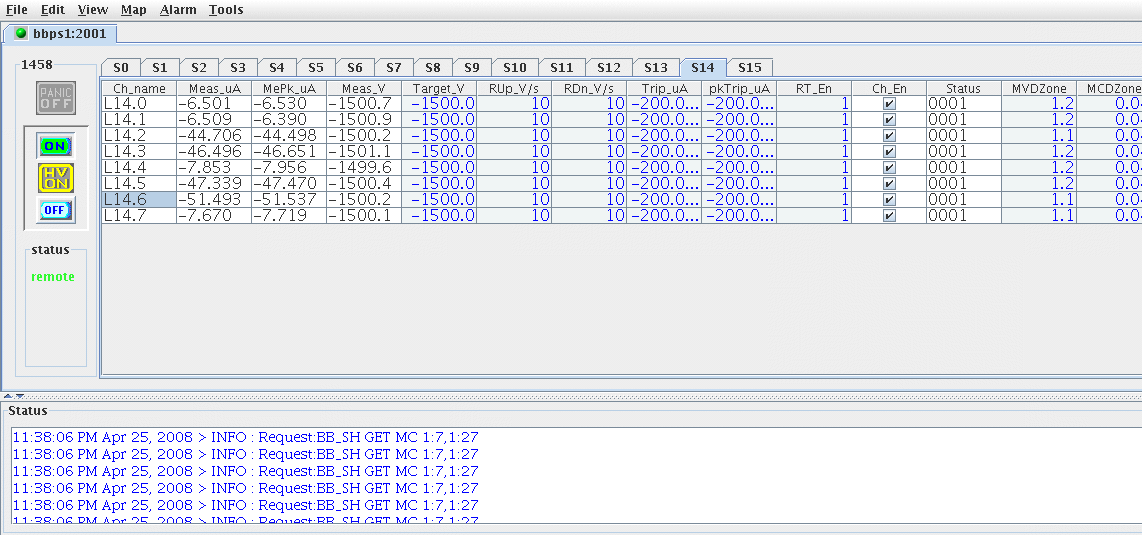Click the yellow HV ON button
Image resolution: width=1142 pixels, height=536 pixels.
tap(55, 178)
